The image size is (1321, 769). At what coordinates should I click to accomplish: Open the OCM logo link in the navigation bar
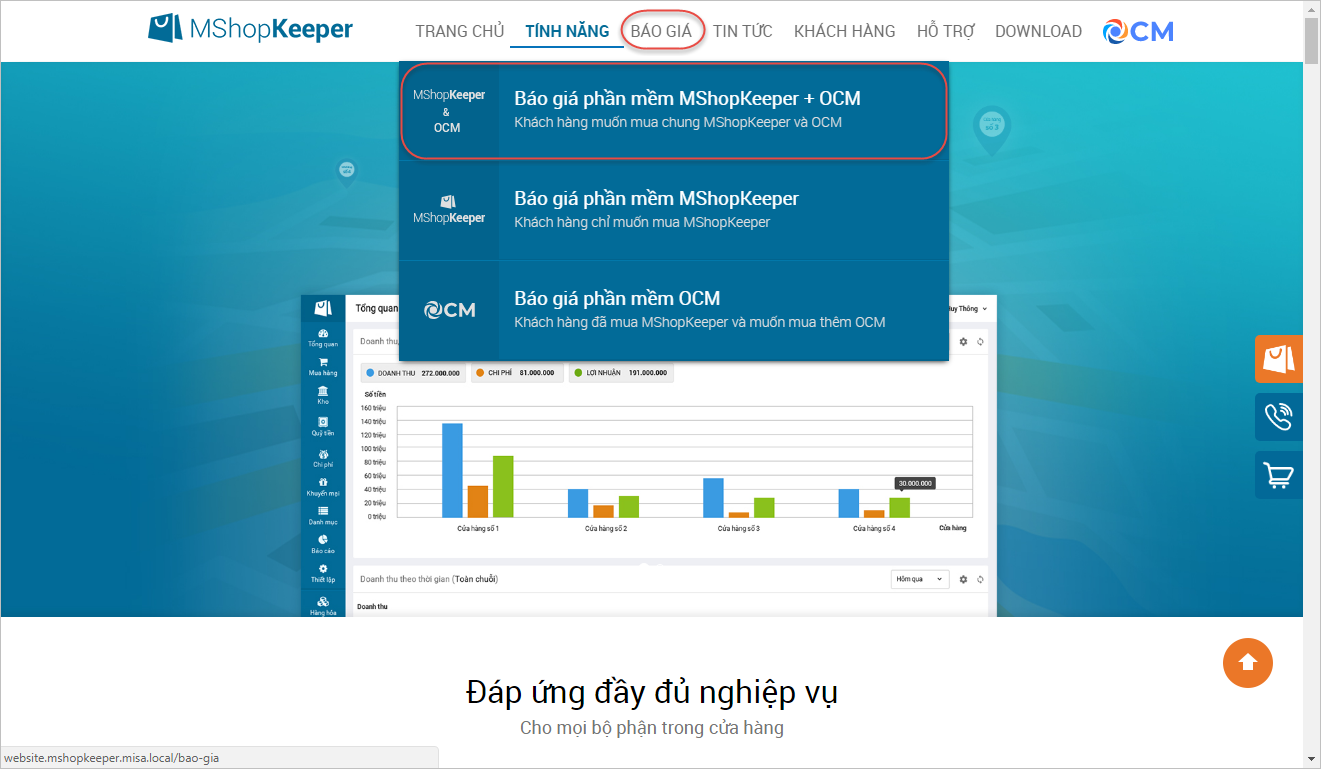pos(1138,31)
